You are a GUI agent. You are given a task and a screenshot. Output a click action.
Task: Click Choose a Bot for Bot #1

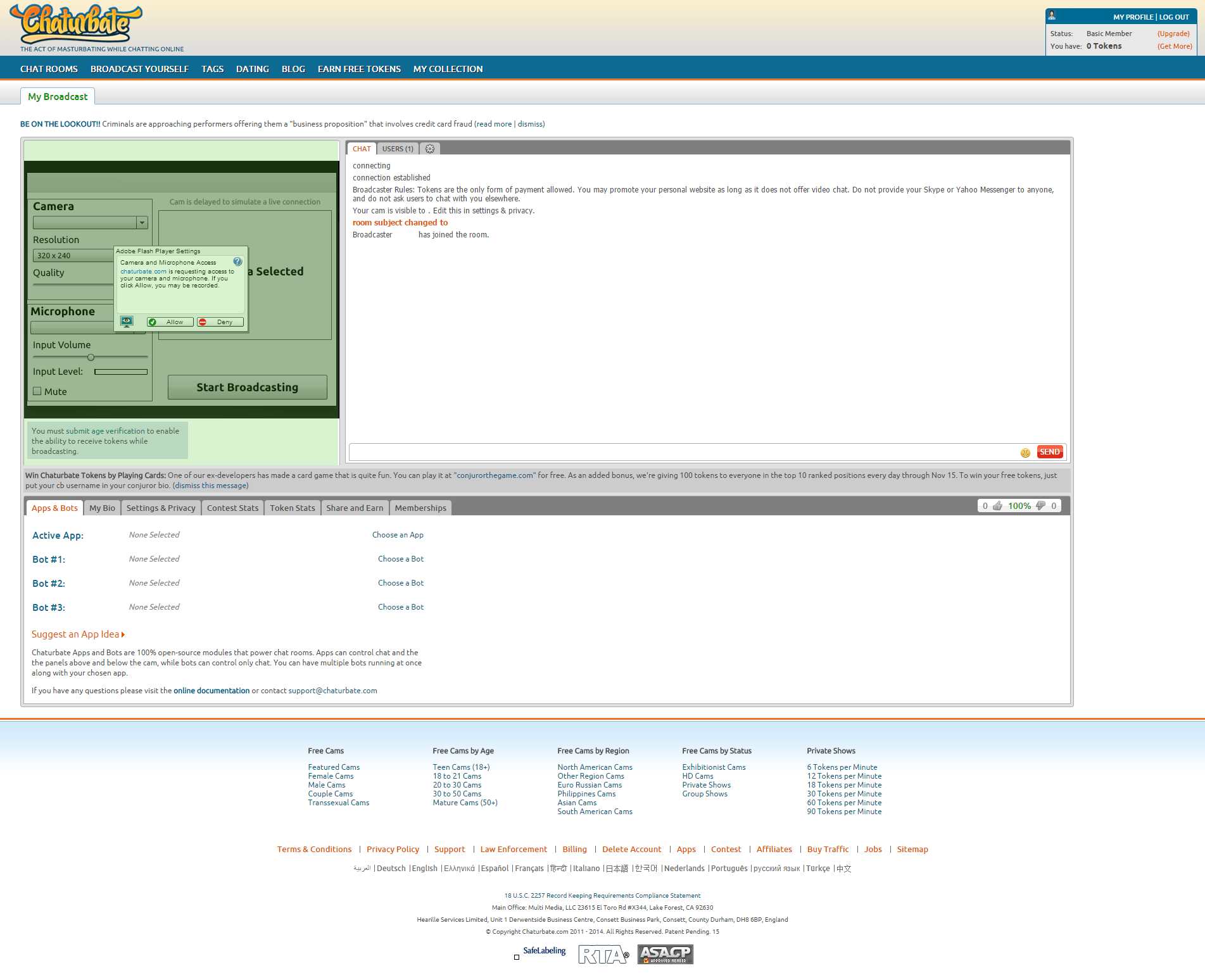point(401,559)
